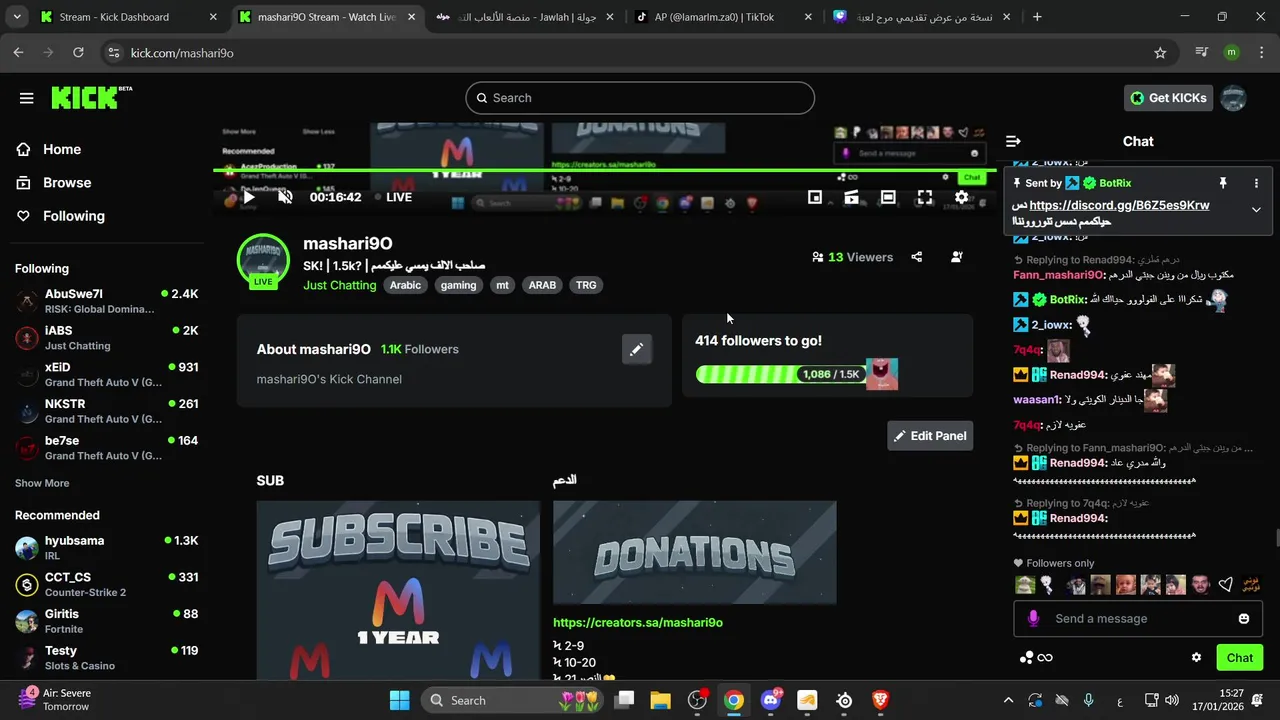Focus the Kick search box

tap(640, 98)
